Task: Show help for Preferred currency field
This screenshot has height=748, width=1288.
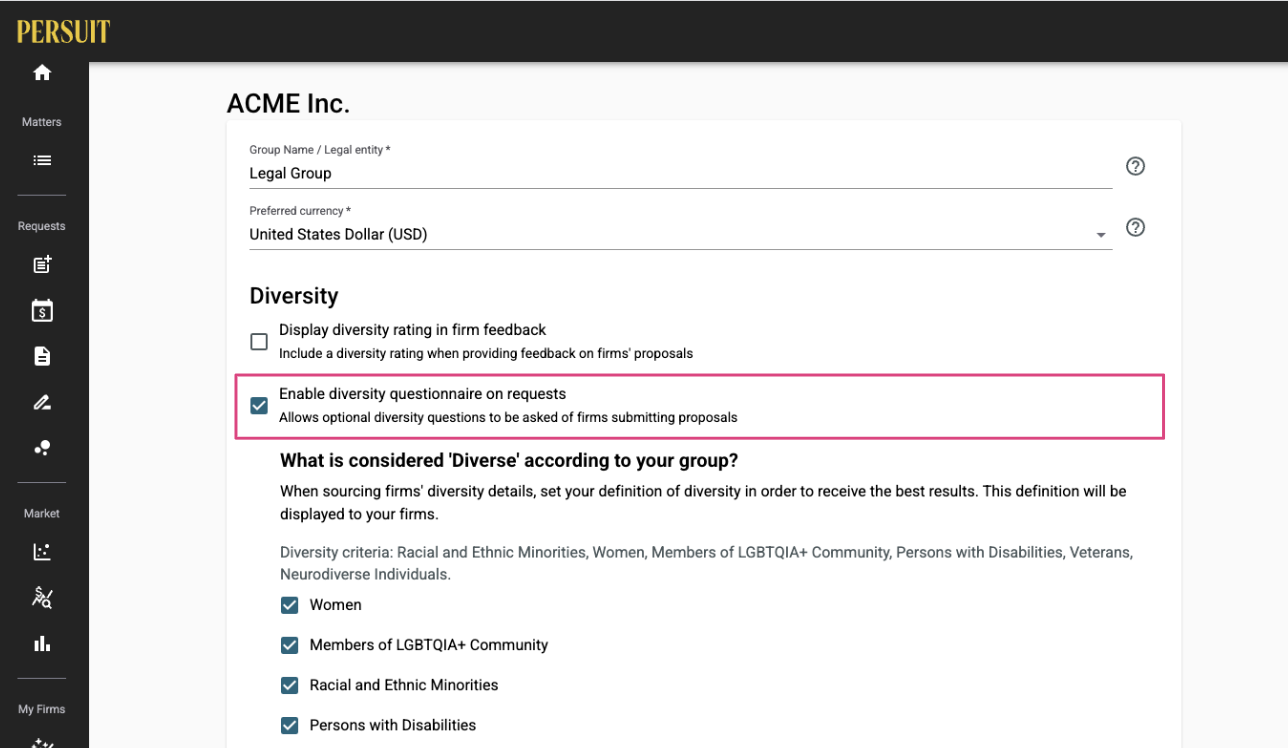Action: pos(1135,227)
